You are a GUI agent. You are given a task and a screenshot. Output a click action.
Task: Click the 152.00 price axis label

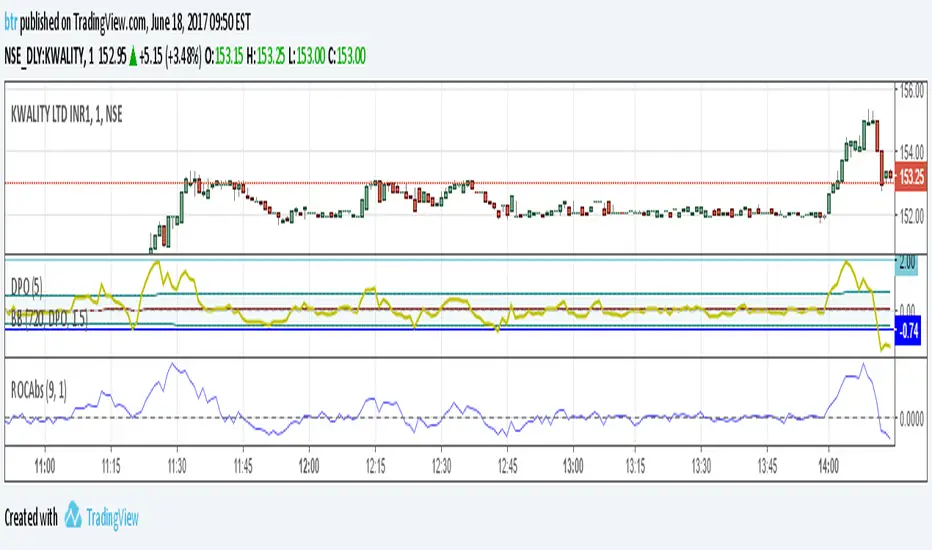coord(909,214)
